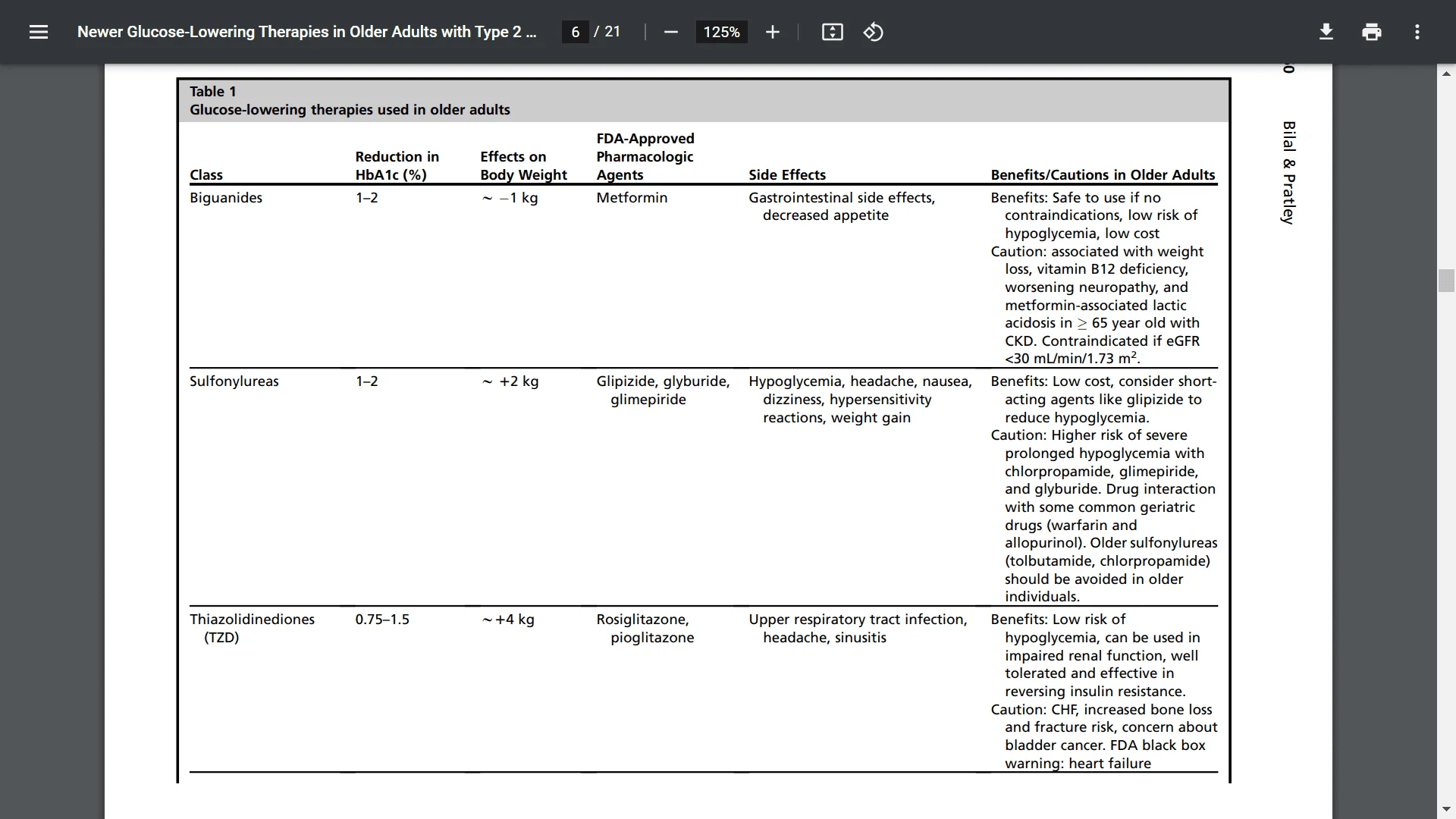Click the 125% zoom level field
The height and width of the screenshot is (819, 1456).
721,32
